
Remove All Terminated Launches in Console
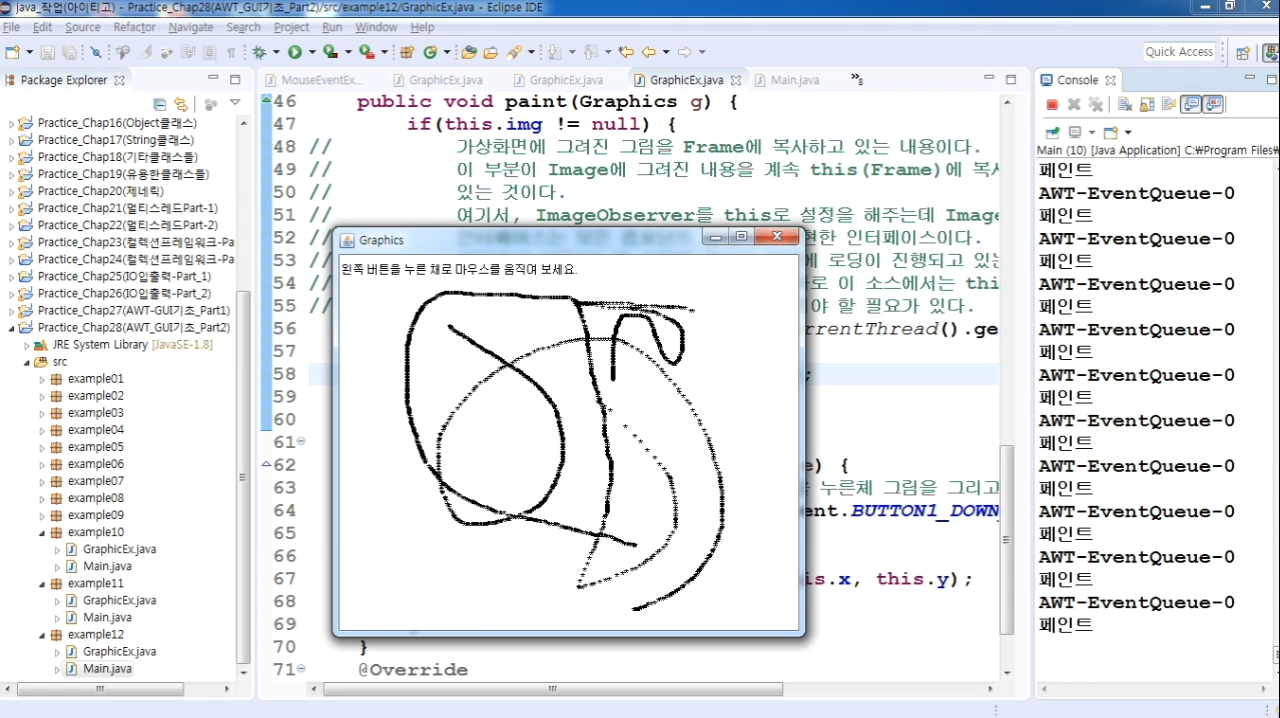pyautogui.click(x=1096, y=104)
